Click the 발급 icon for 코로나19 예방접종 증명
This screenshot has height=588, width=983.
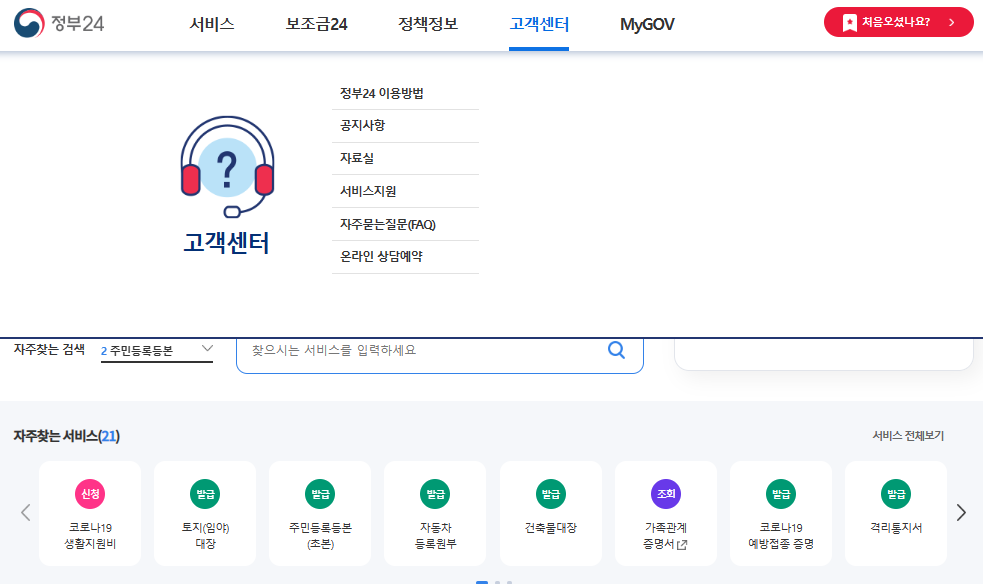click(x=781, y=494)
